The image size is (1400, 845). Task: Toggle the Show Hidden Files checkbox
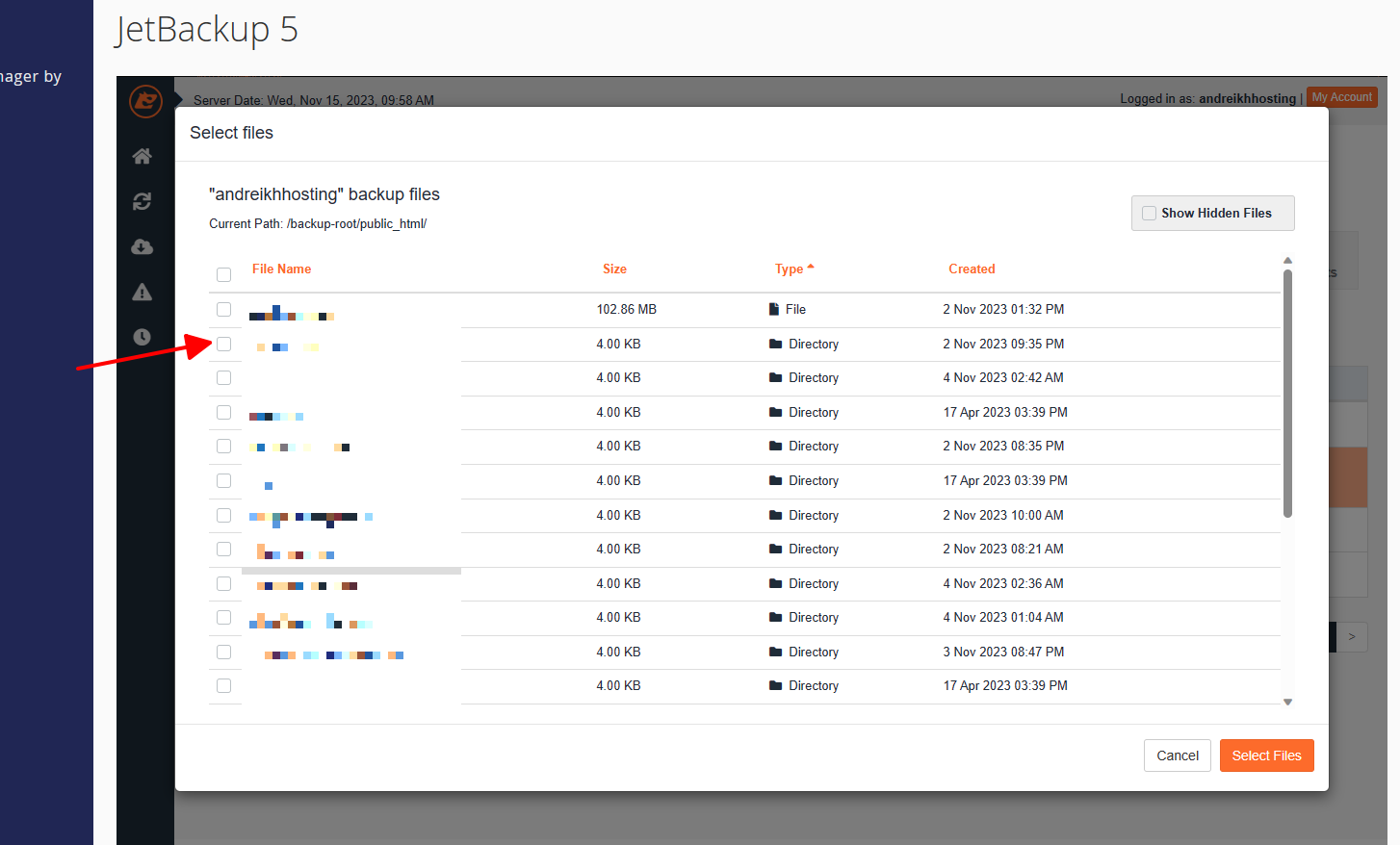click(x=1149, y=214)
